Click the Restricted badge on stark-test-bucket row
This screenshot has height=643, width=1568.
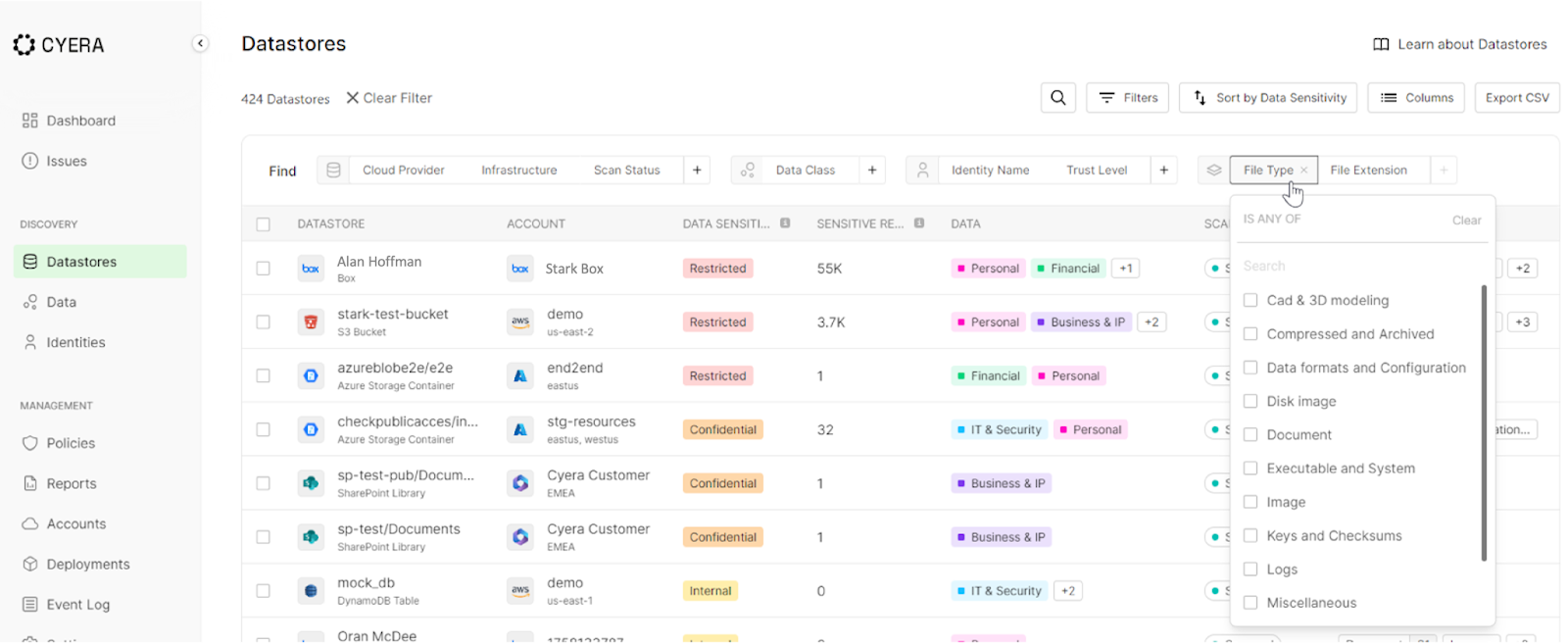click(717, 321)
